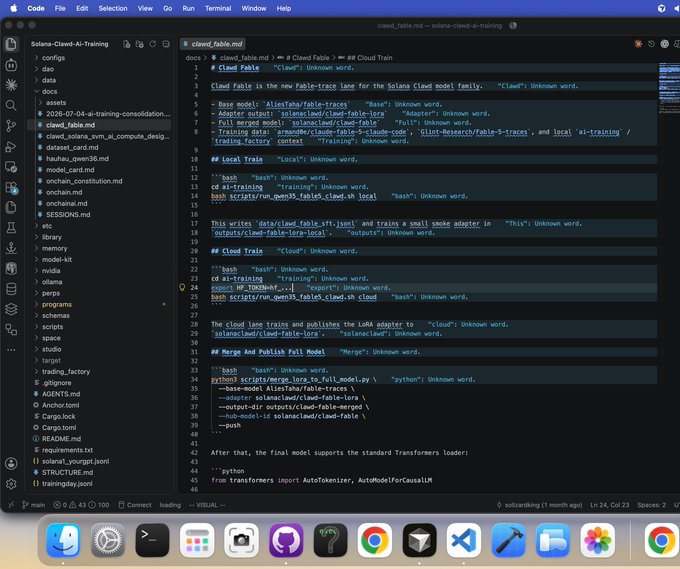680x569 pixels.
Task: Open the Explorer view in activity bar
Action: (11, 44)
